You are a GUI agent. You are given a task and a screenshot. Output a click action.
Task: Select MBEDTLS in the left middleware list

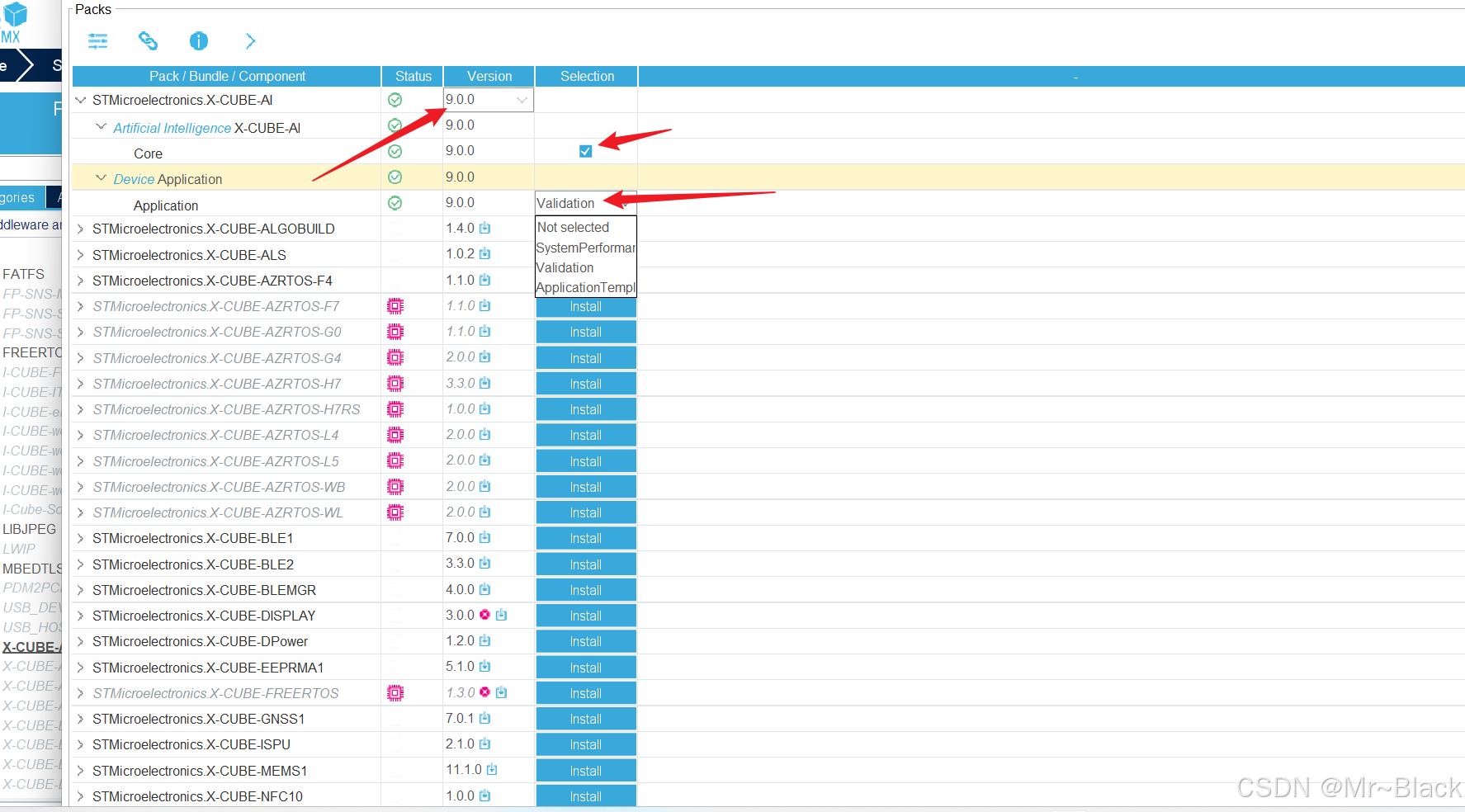click(32, 569)
